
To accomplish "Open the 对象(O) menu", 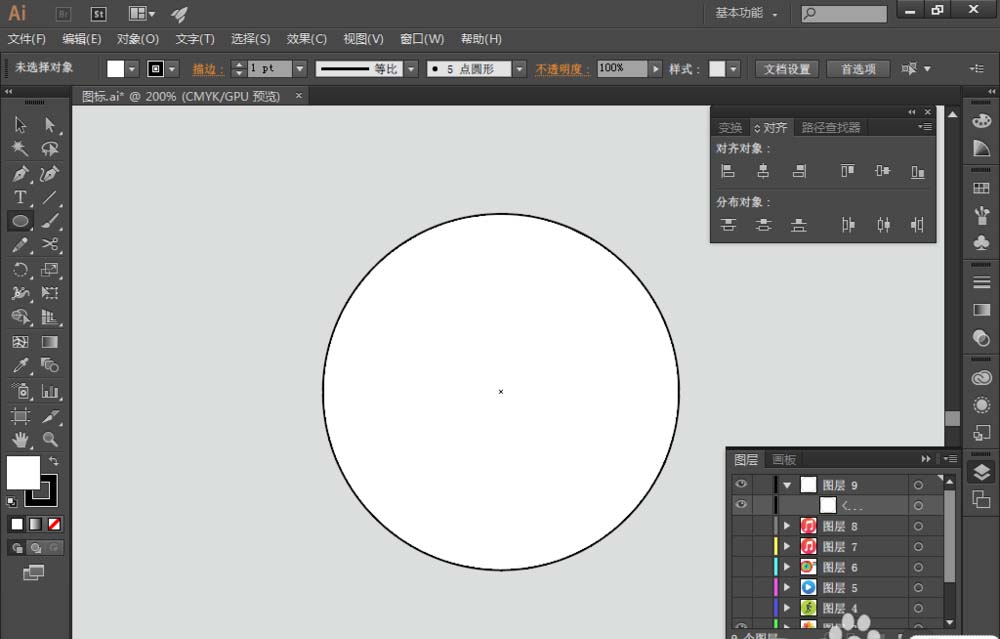I will pos(138,39).
